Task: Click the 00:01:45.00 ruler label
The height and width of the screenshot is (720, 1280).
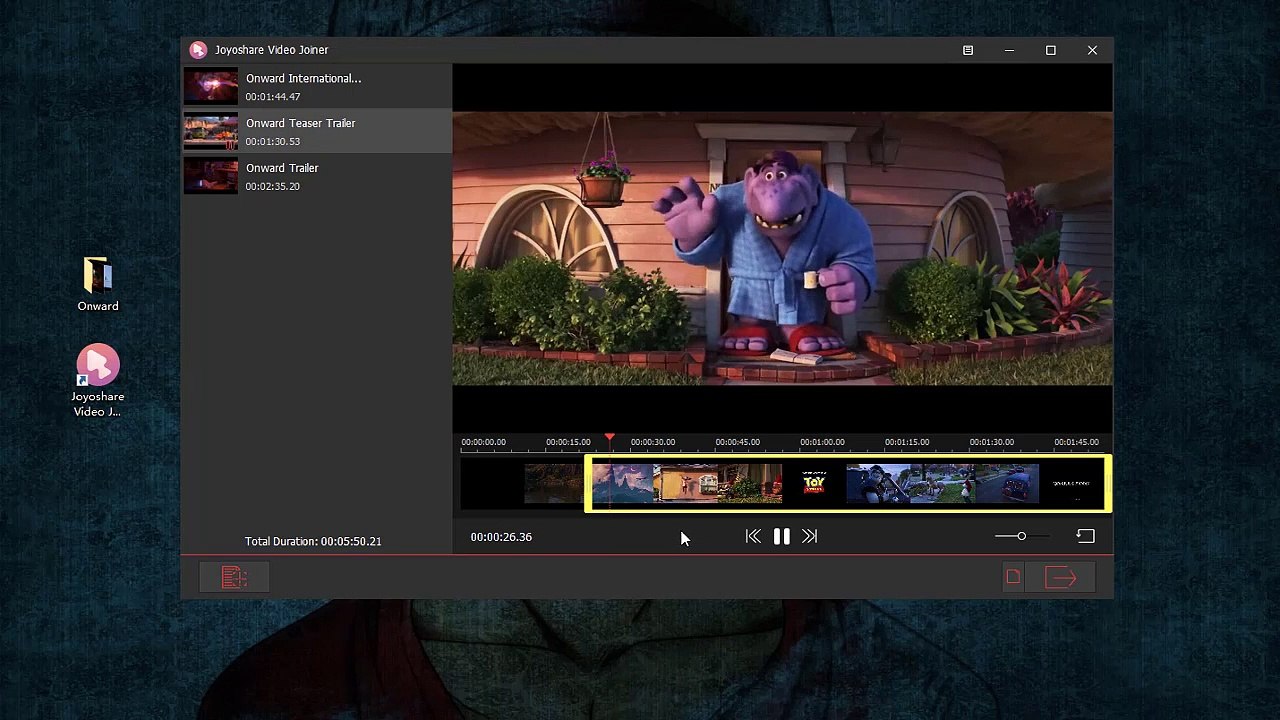Action: pyautogui.click(x=1076, y=442)
